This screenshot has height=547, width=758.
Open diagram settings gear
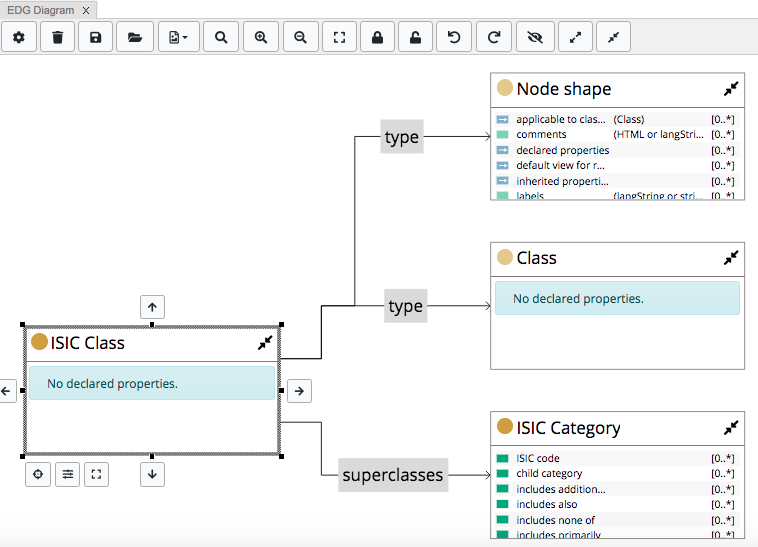pyautogui.click(x=19, y=37)
